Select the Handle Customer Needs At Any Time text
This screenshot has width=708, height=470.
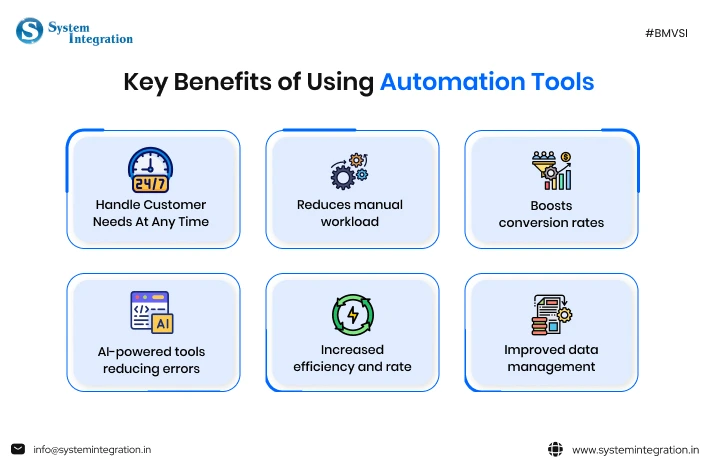click(151, 213)
